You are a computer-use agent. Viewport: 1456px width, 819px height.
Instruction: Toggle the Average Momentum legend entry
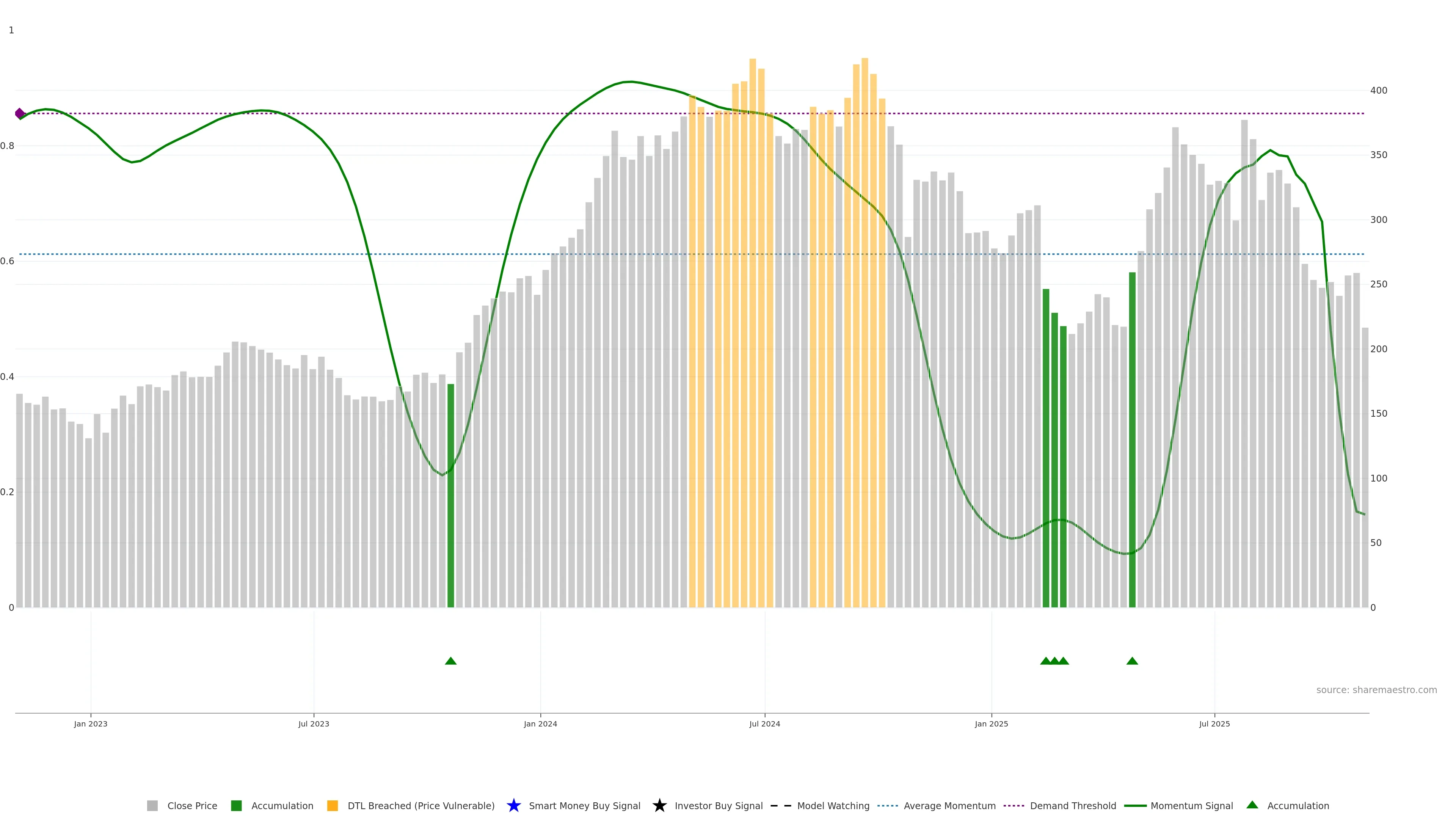949,805
